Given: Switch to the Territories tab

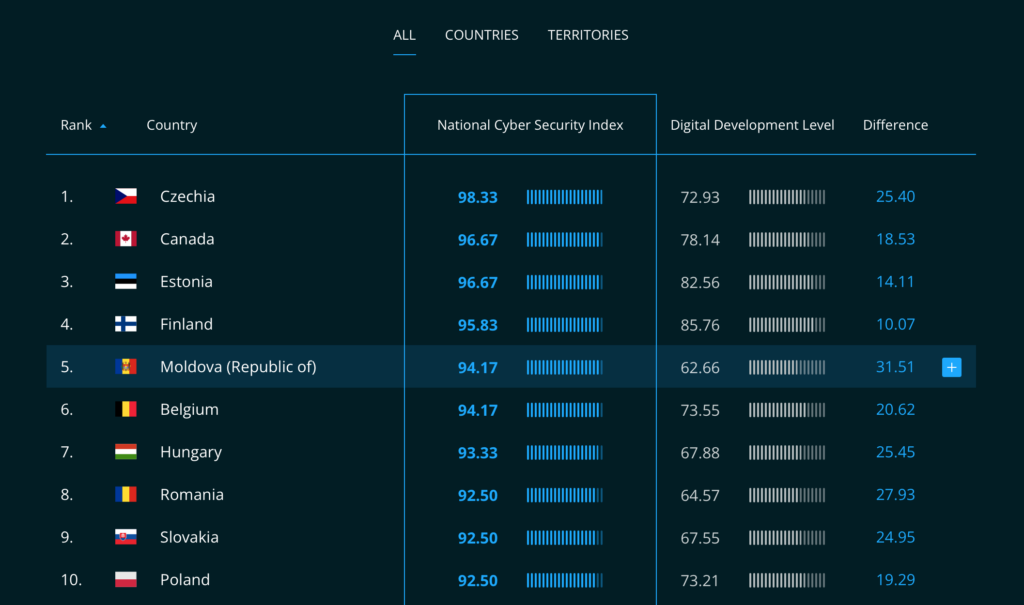Looking at the screenshot, I should tap(588, 35).
